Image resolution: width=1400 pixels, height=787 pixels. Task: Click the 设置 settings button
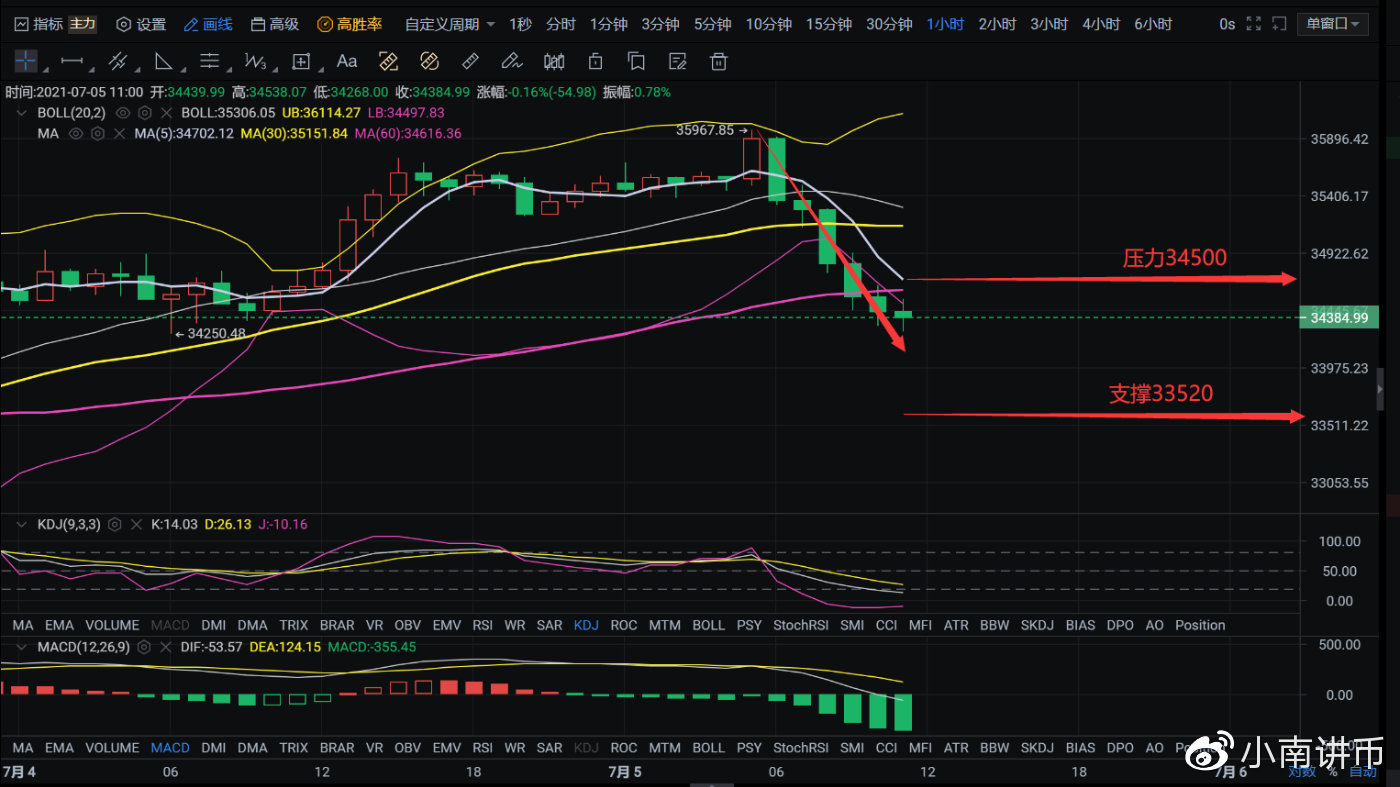(141, 24)
